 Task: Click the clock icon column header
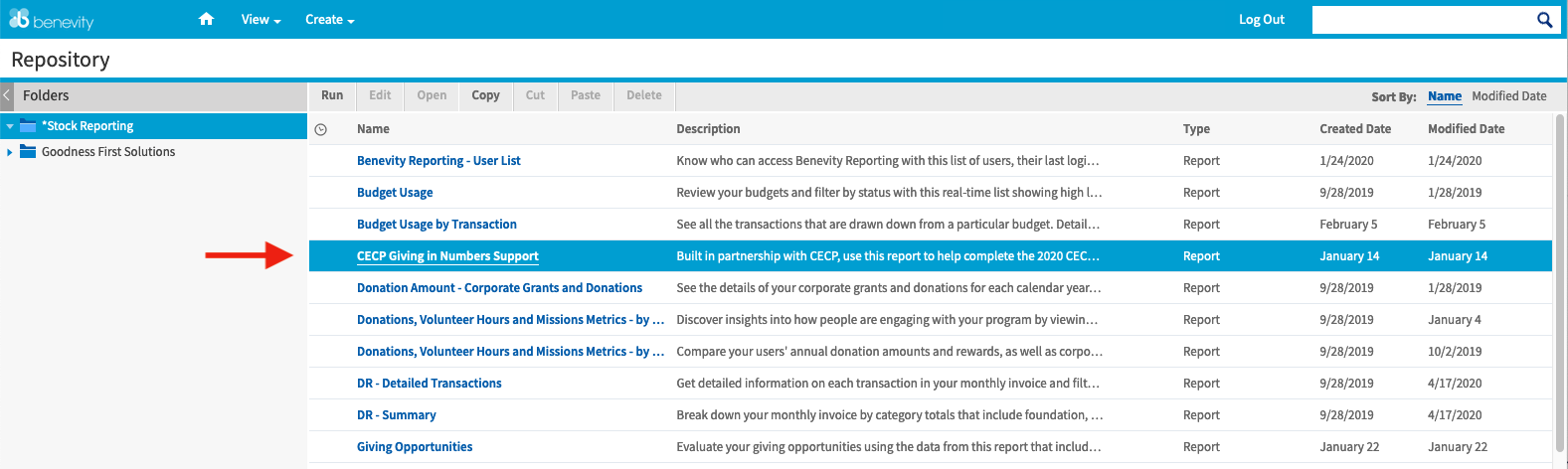point(321,129)
